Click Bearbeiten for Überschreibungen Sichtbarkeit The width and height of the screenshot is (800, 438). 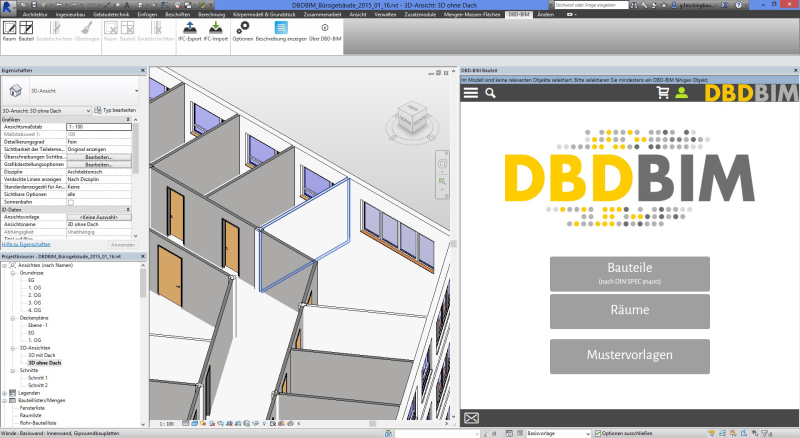coord(98,157)
